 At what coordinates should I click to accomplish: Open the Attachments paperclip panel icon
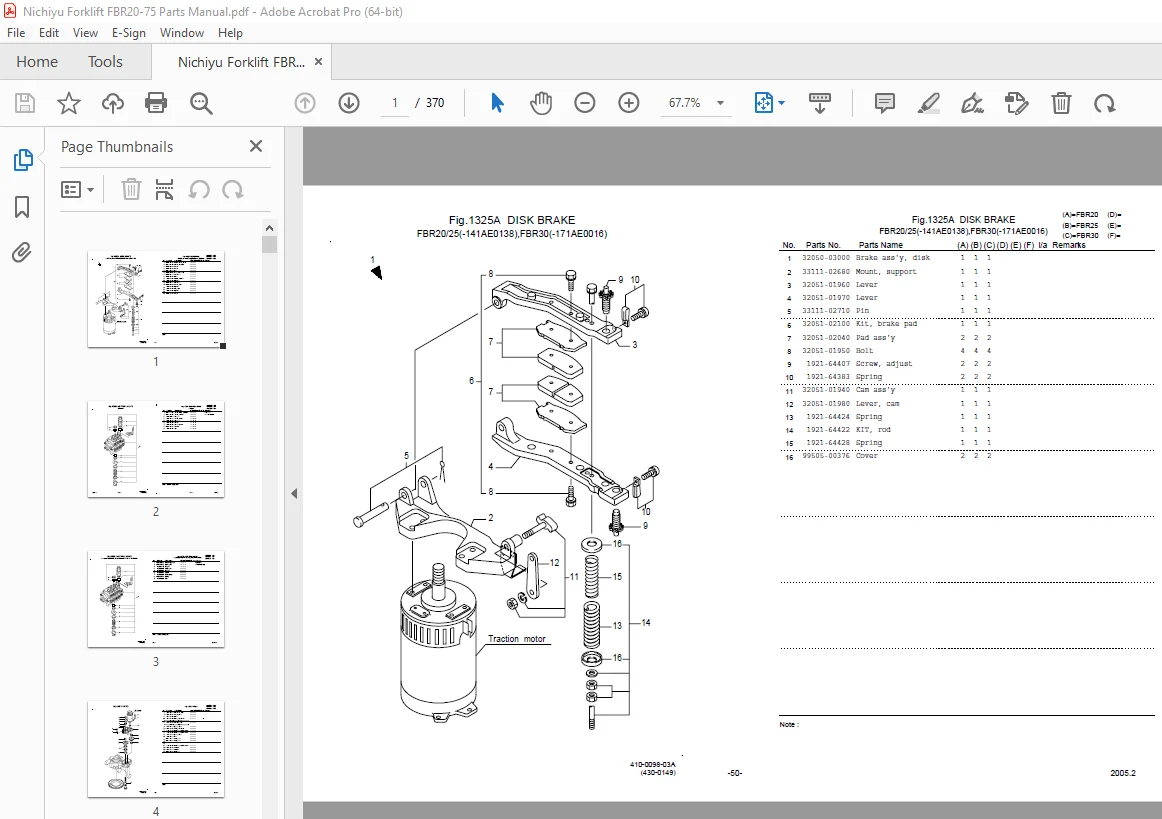22,253
